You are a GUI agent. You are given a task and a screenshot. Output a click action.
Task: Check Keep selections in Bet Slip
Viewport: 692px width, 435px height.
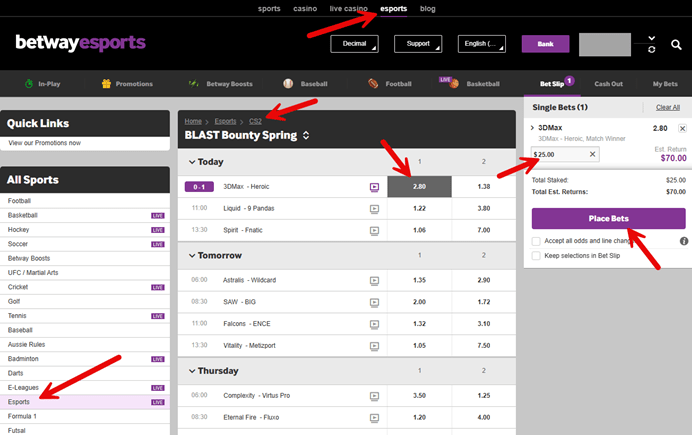point(537,256)
